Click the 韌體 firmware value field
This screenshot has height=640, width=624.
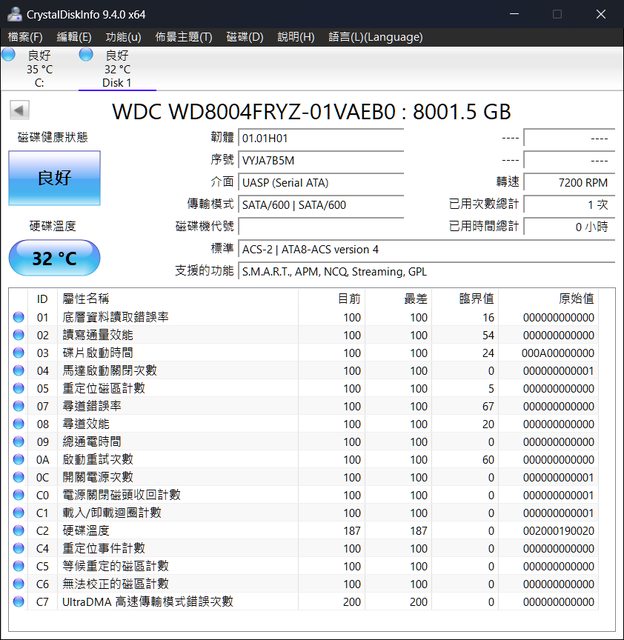pos(320,137)
